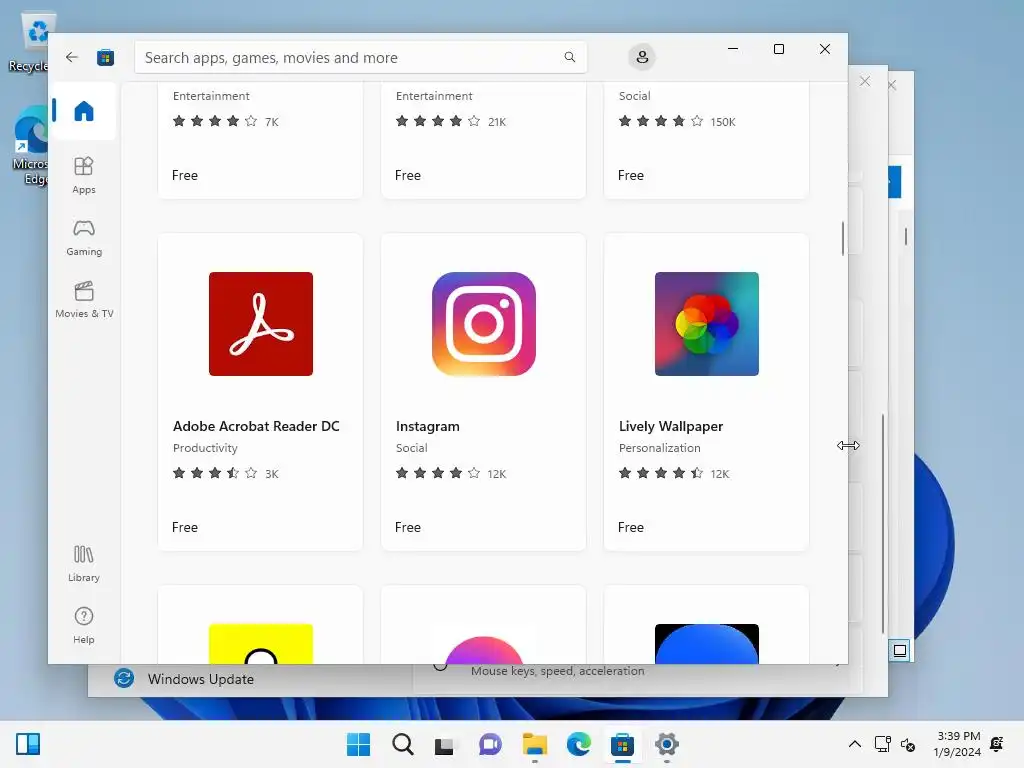Click the Microsoft Store logo in title bar

click(x=105, y=57)
